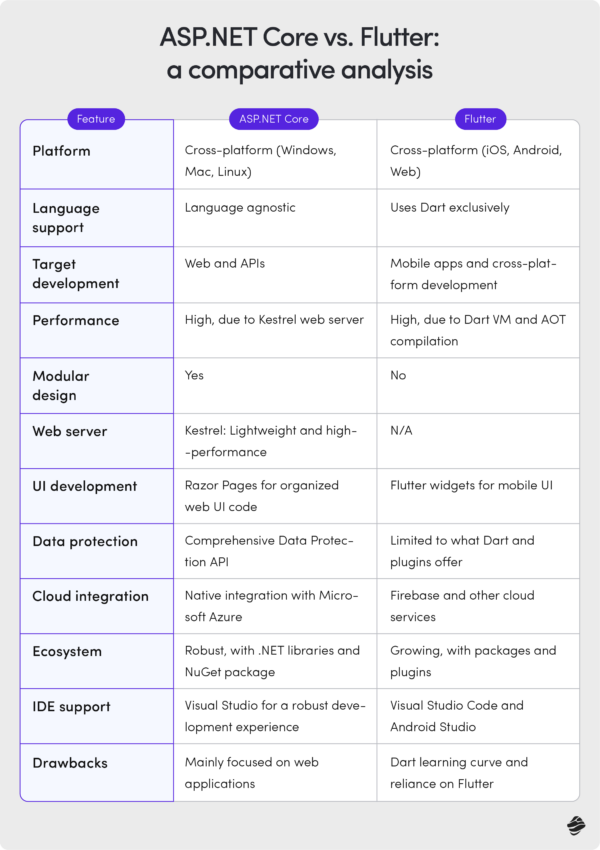The width and height of the screenshot is (600, 850).
Task: Click the Target development row label
Action: (x=75, y=273)
